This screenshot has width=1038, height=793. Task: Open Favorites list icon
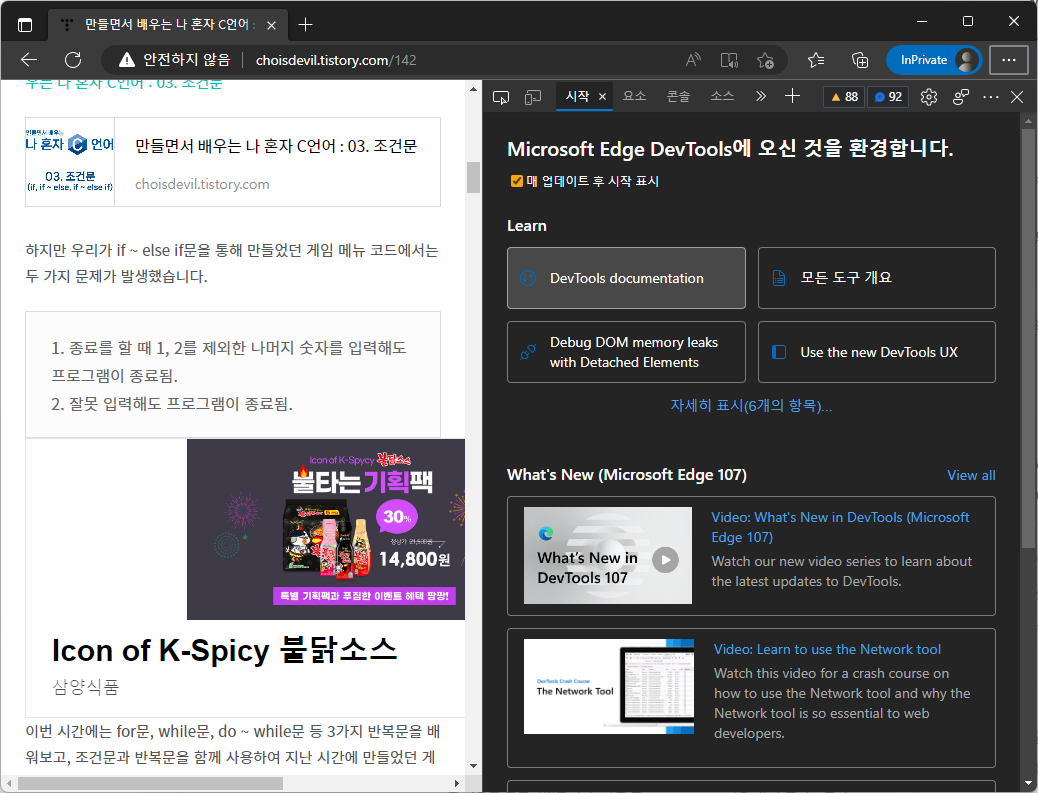click(816, 60)
